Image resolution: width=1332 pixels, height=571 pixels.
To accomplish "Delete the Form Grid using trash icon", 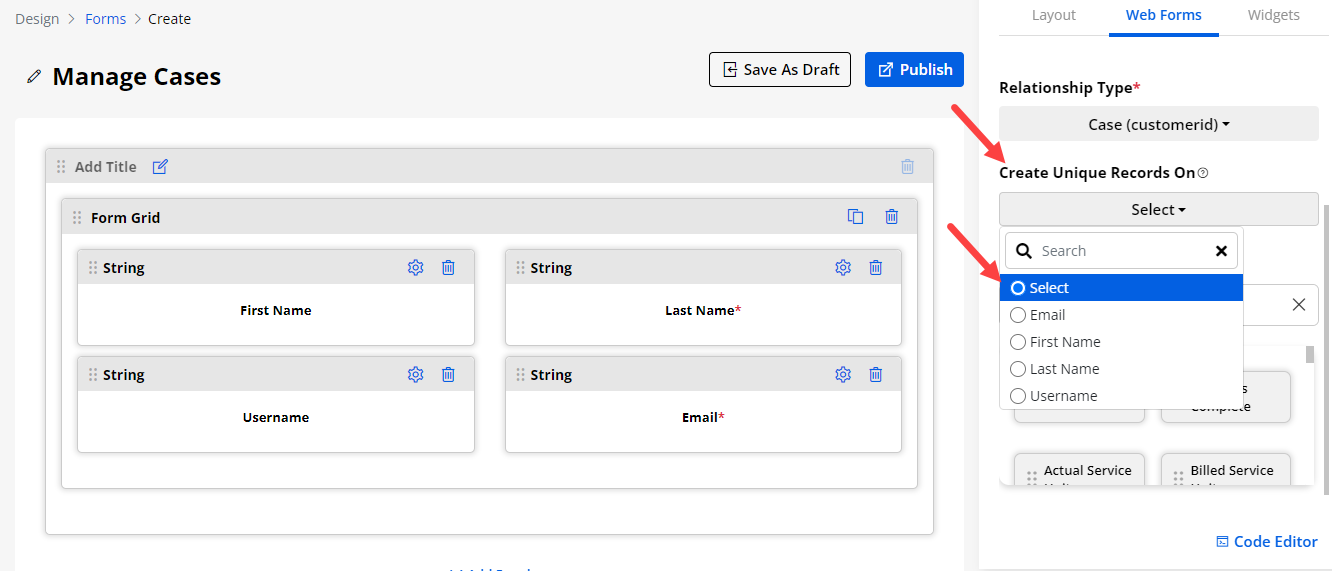I will (891, 217).
